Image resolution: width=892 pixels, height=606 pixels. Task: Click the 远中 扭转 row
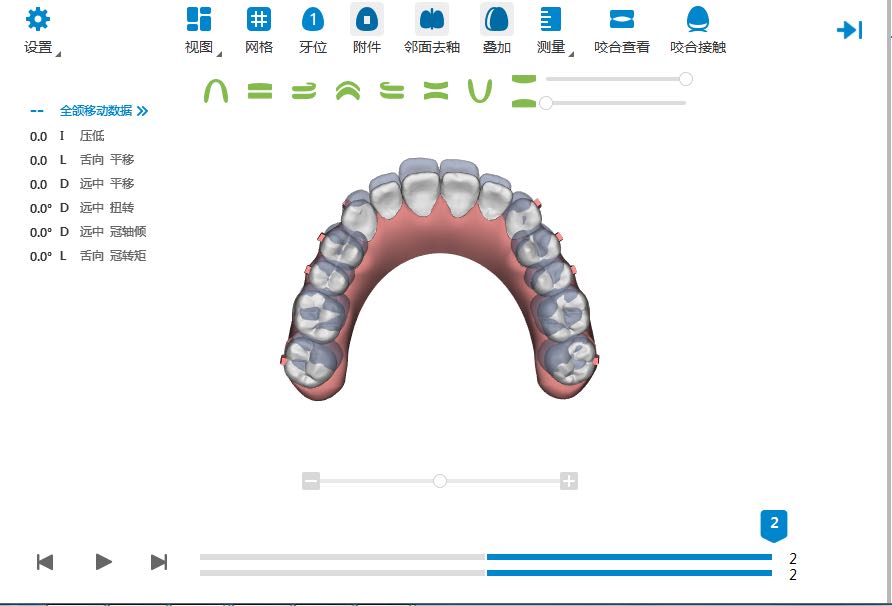(x=82, y=208)
